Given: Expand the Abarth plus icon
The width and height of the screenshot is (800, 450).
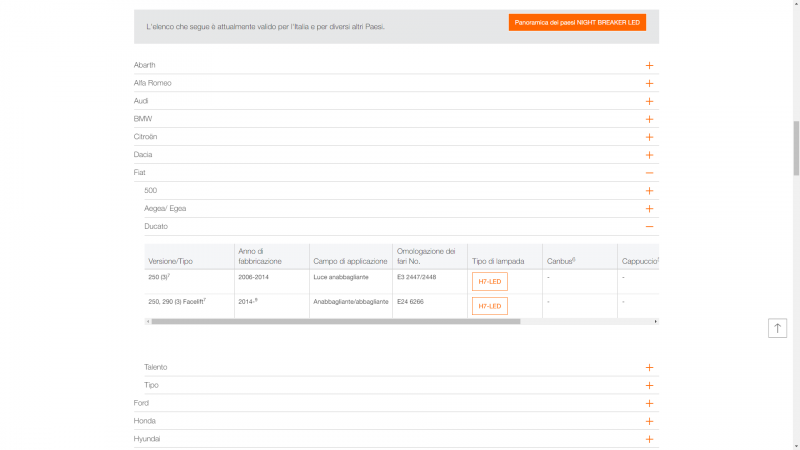Looking at the screenshot, I should pyautogui.click(x=649, y=65).
